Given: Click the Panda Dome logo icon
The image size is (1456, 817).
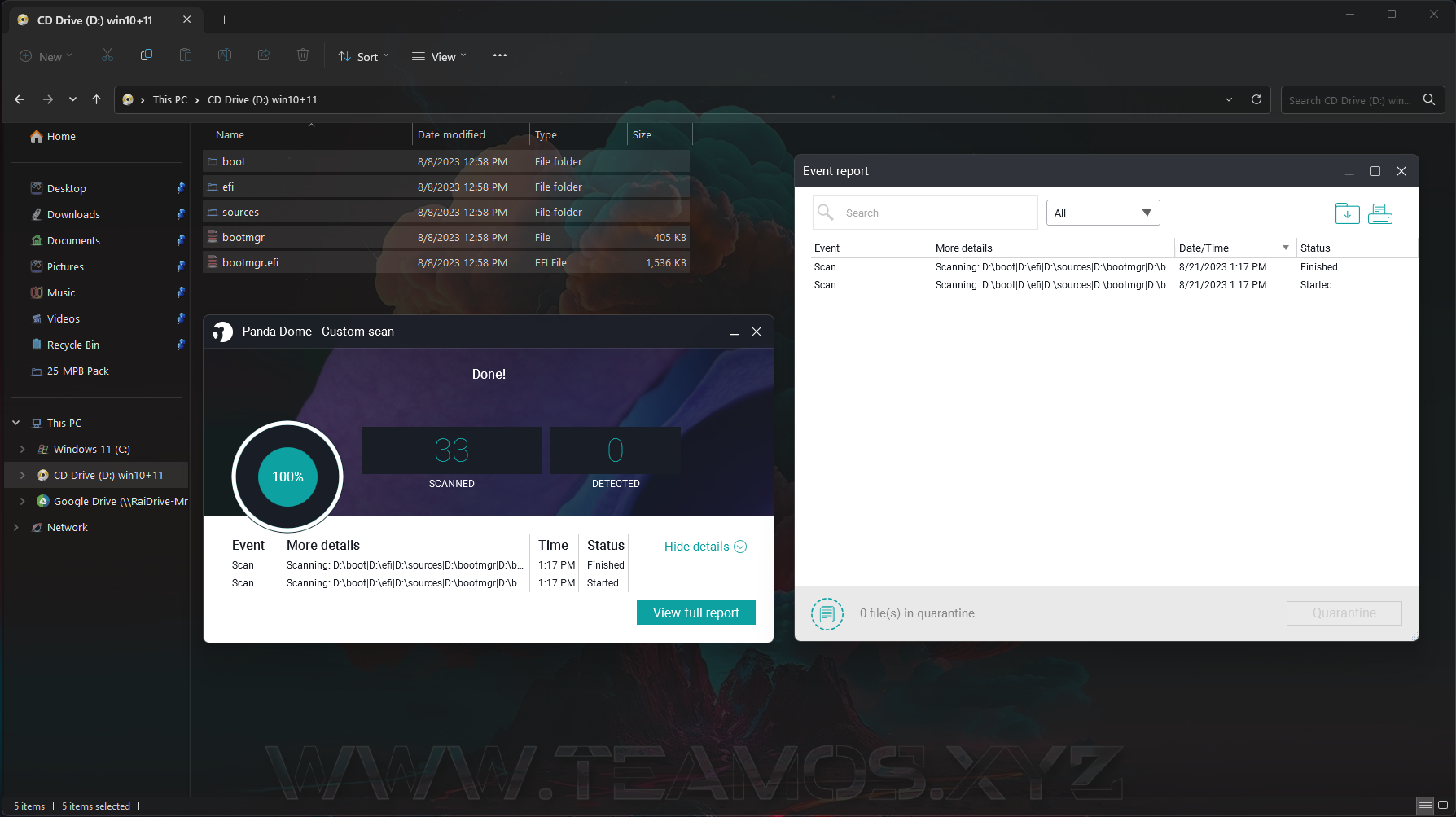Looking at the screenshot, I should click(222, 332).
